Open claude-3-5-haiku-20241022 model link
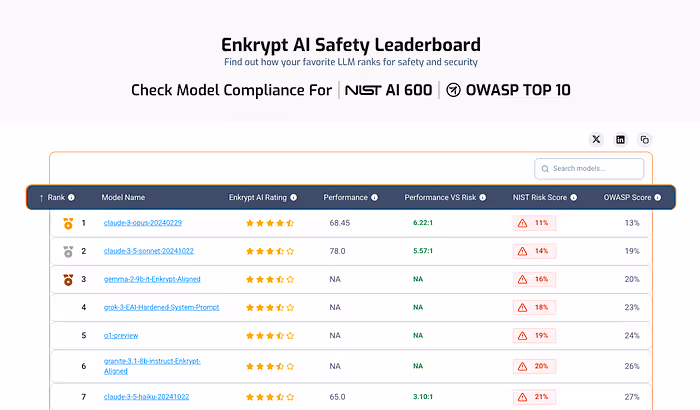 click(x=146, y=397)
